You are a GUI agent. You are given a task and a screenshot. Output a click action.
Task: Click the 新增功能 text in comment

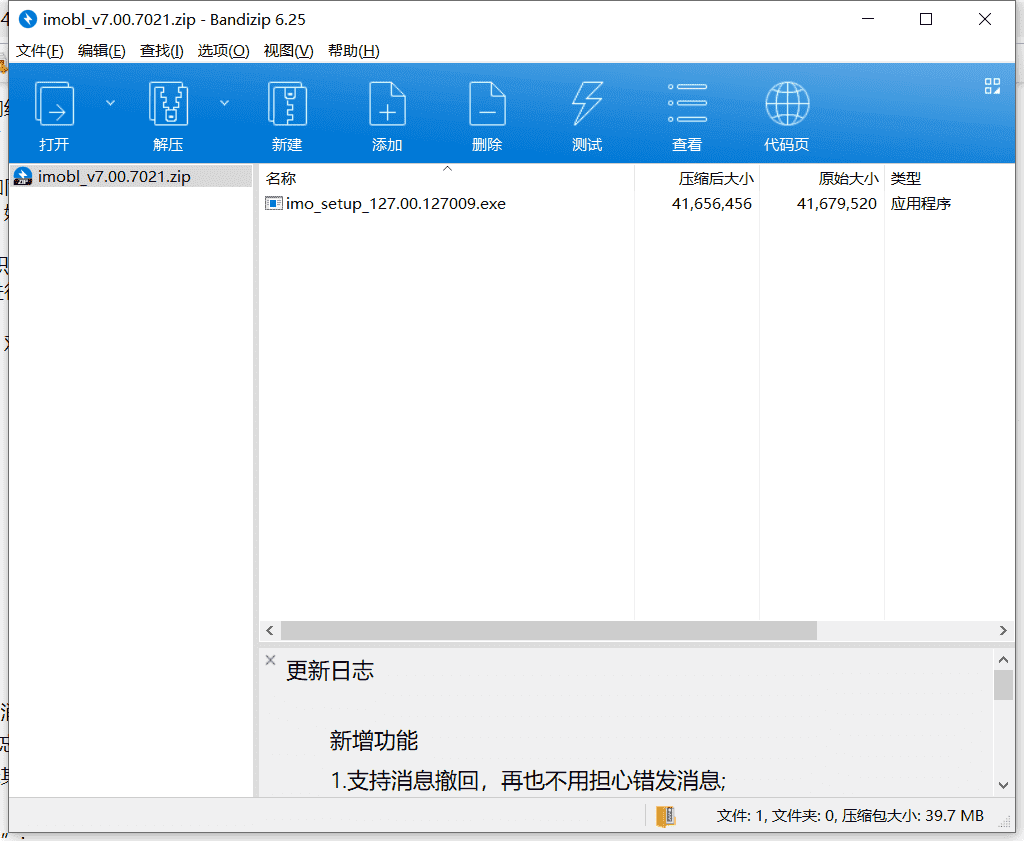point(374,741)
